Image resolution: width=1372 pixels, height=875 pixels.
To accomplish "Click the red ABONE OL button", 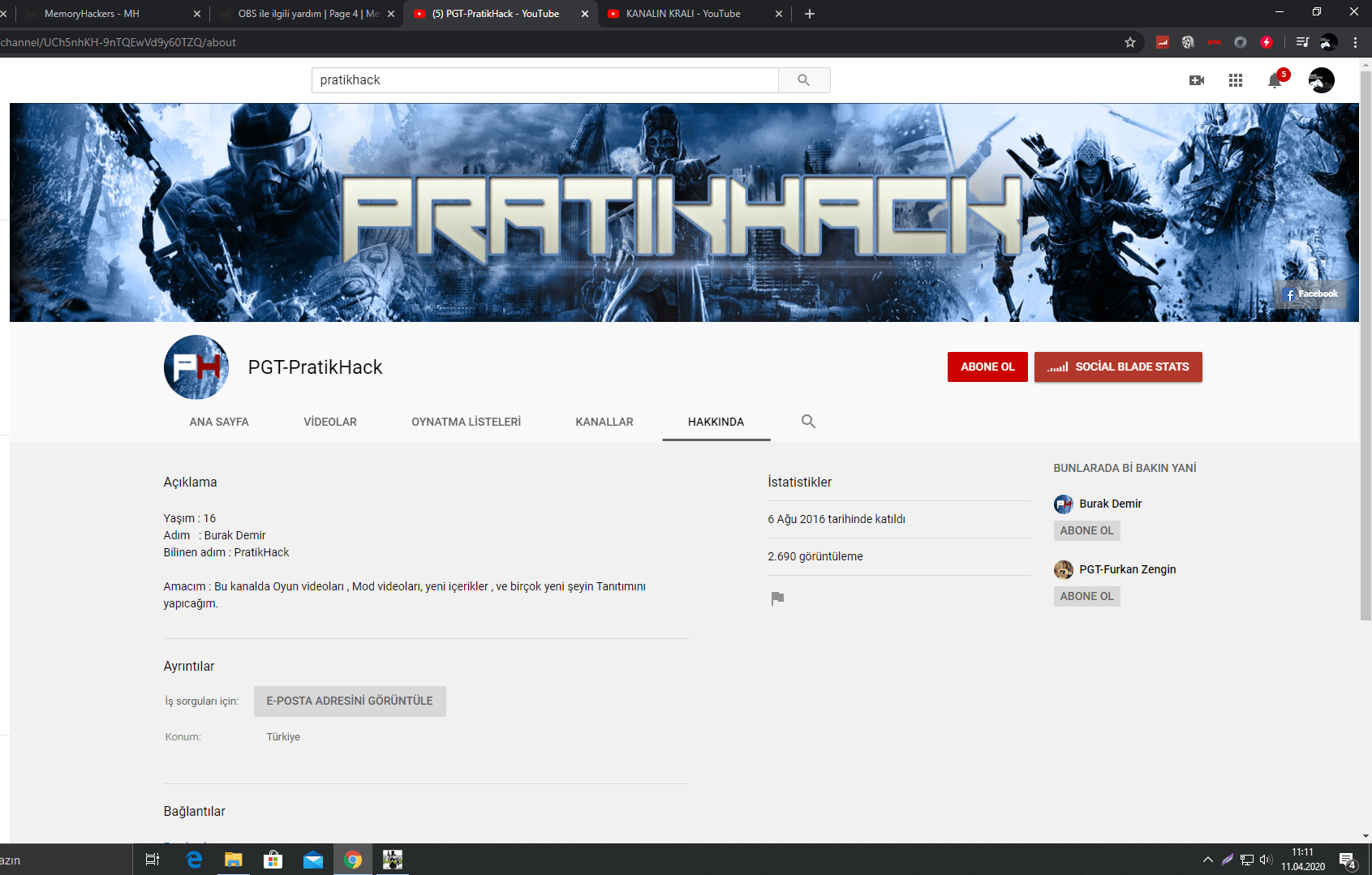I will coord(987,367).
